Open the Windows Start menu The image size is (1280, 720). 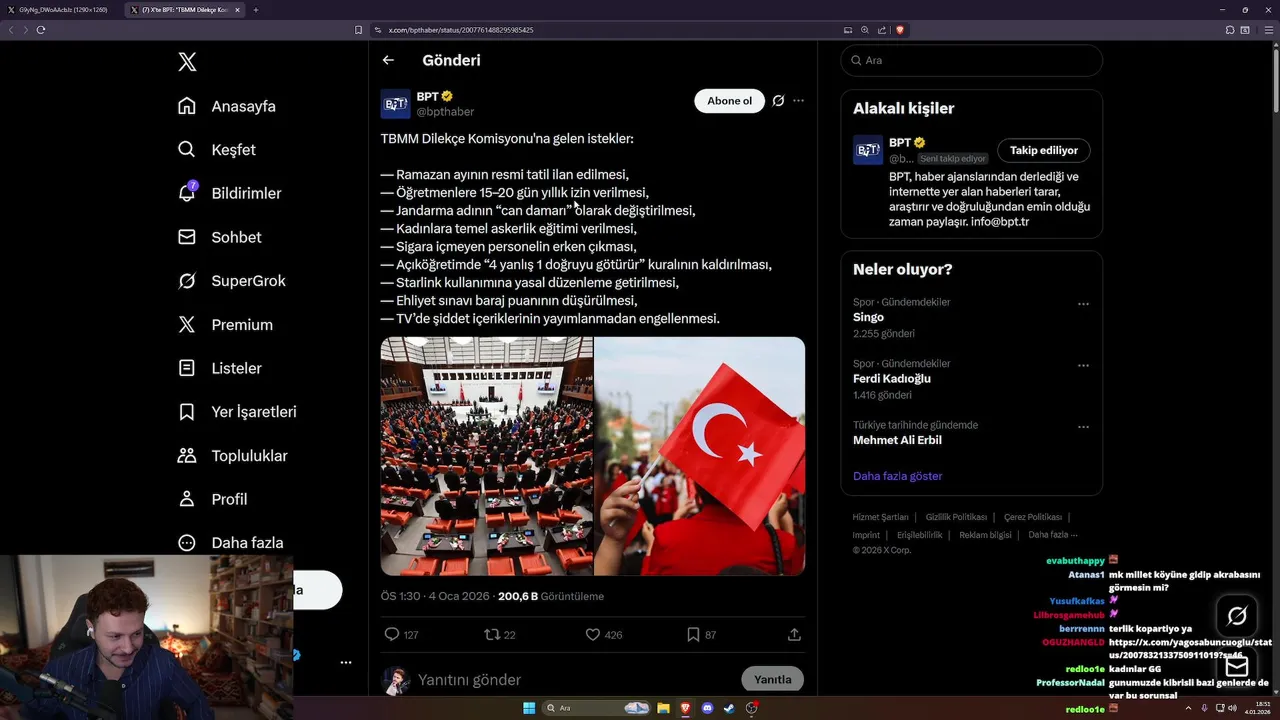(x=529, y=708)
